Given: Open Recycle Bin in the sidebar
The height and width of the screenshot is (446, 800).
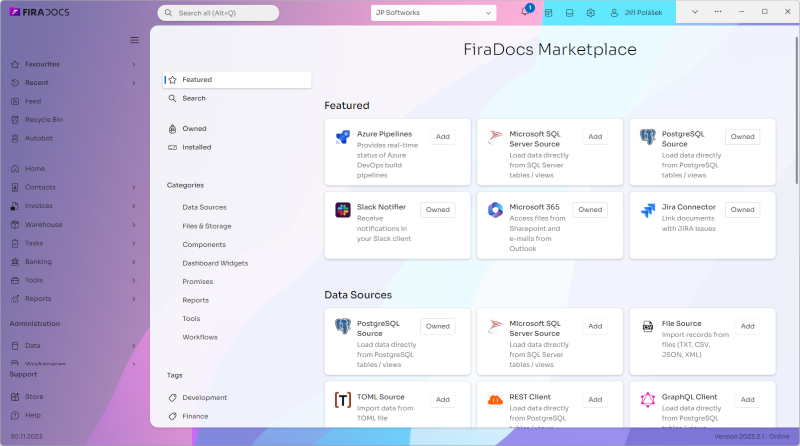Looking at the screenshot, I should (x=44, y=120).
